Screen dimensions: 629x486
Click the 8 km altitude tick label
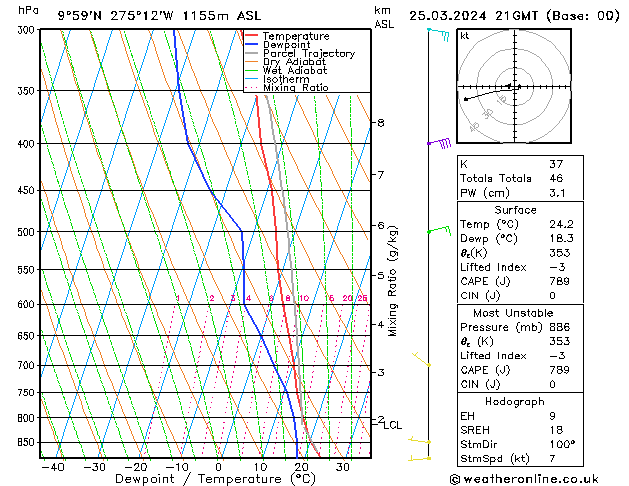[x=381, y=123]
